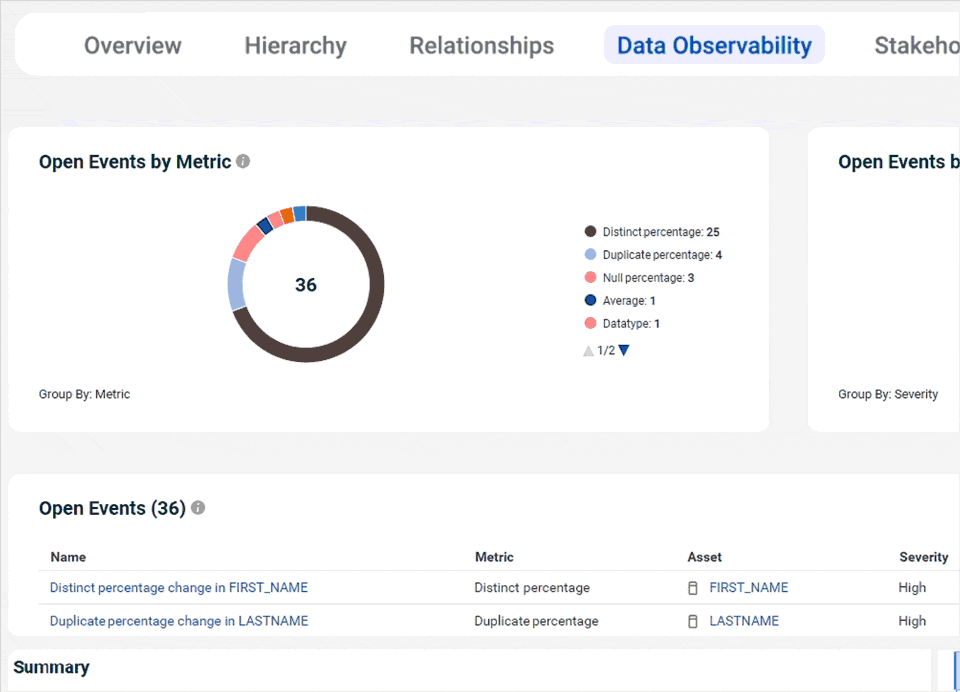Image resolution: width=960 pixels, height=692 pixels.
Task: Select the Duplicate percentage legend marker
Action: (x=591, y=254)
